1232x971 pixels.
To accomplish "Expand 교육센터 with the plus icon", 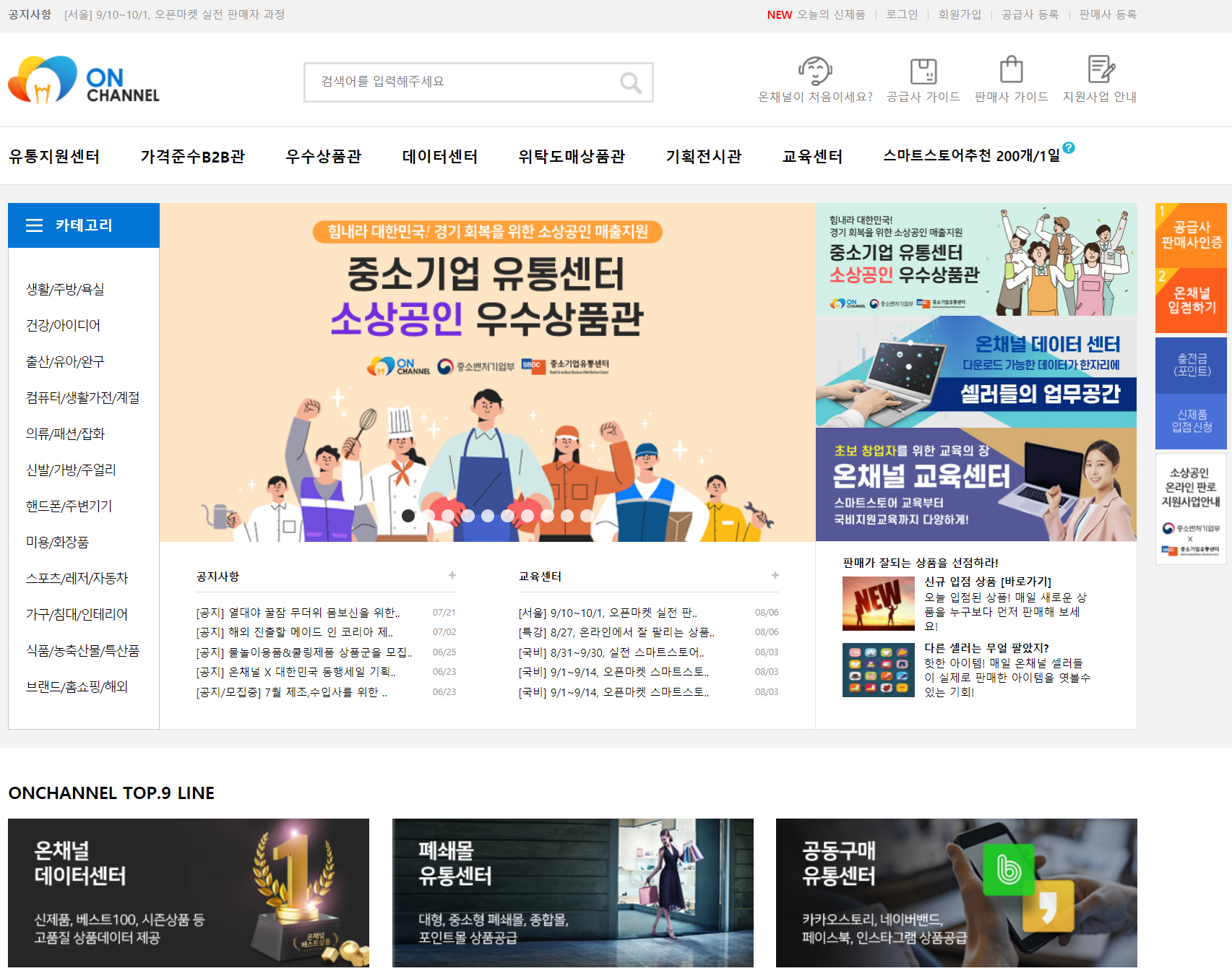I will pos(775,575).
